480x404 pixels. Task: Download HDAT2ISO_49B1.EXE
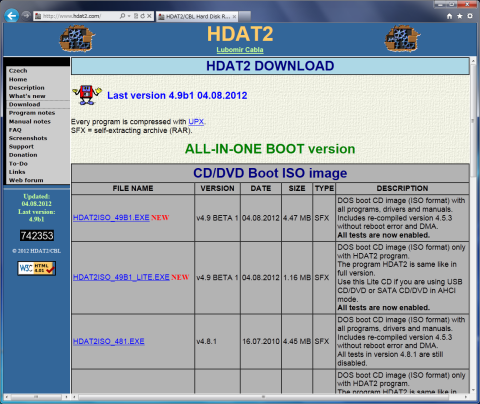(x=111, y=218)
